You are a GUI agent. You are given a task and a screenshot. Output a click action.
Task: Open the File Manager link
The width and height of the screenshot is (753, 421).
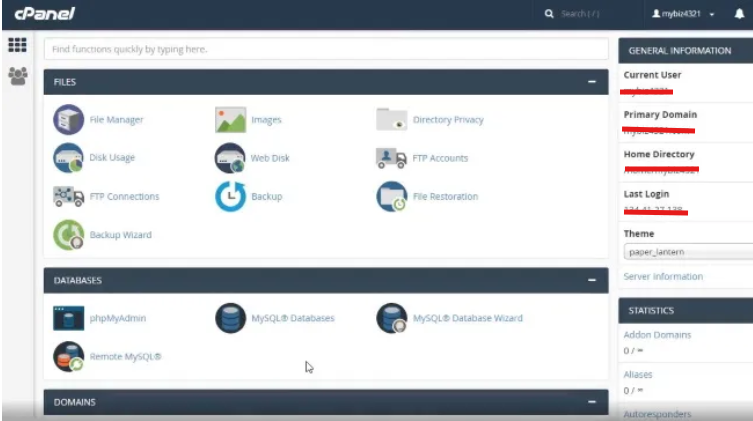tap(116, 120)
